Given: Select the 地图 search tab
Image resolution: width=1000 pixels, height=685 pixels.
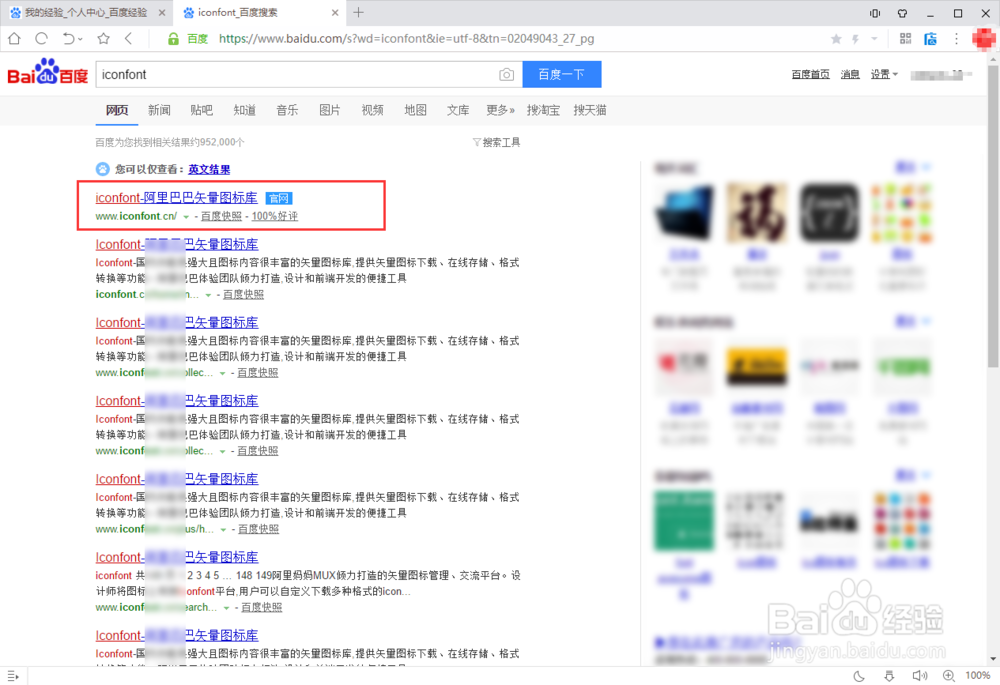Looking at the screenshot, I should pos(415,110).
